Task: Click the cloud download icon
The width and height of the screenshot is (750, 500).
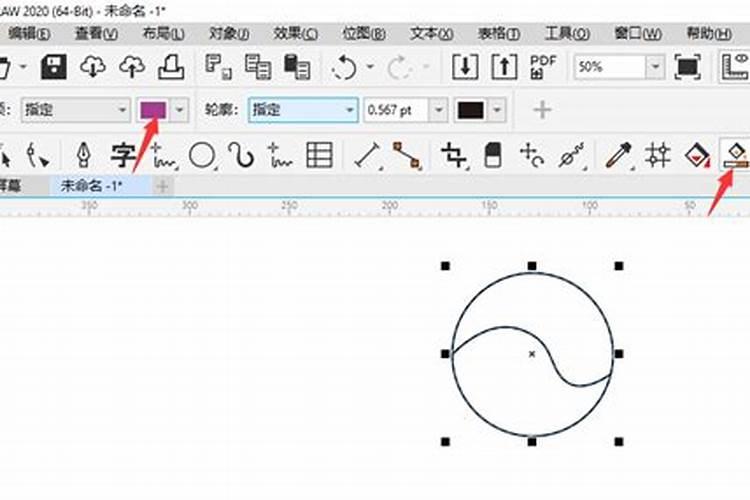Action: [x=93, y=67]
